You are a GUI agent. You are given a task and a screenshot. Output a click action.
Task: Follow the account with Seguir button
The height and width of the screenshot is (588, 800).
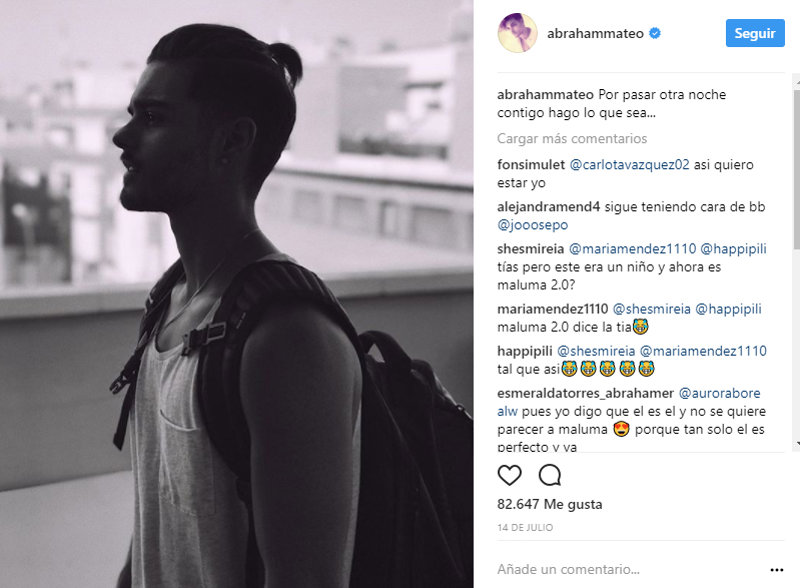point(755,33)
